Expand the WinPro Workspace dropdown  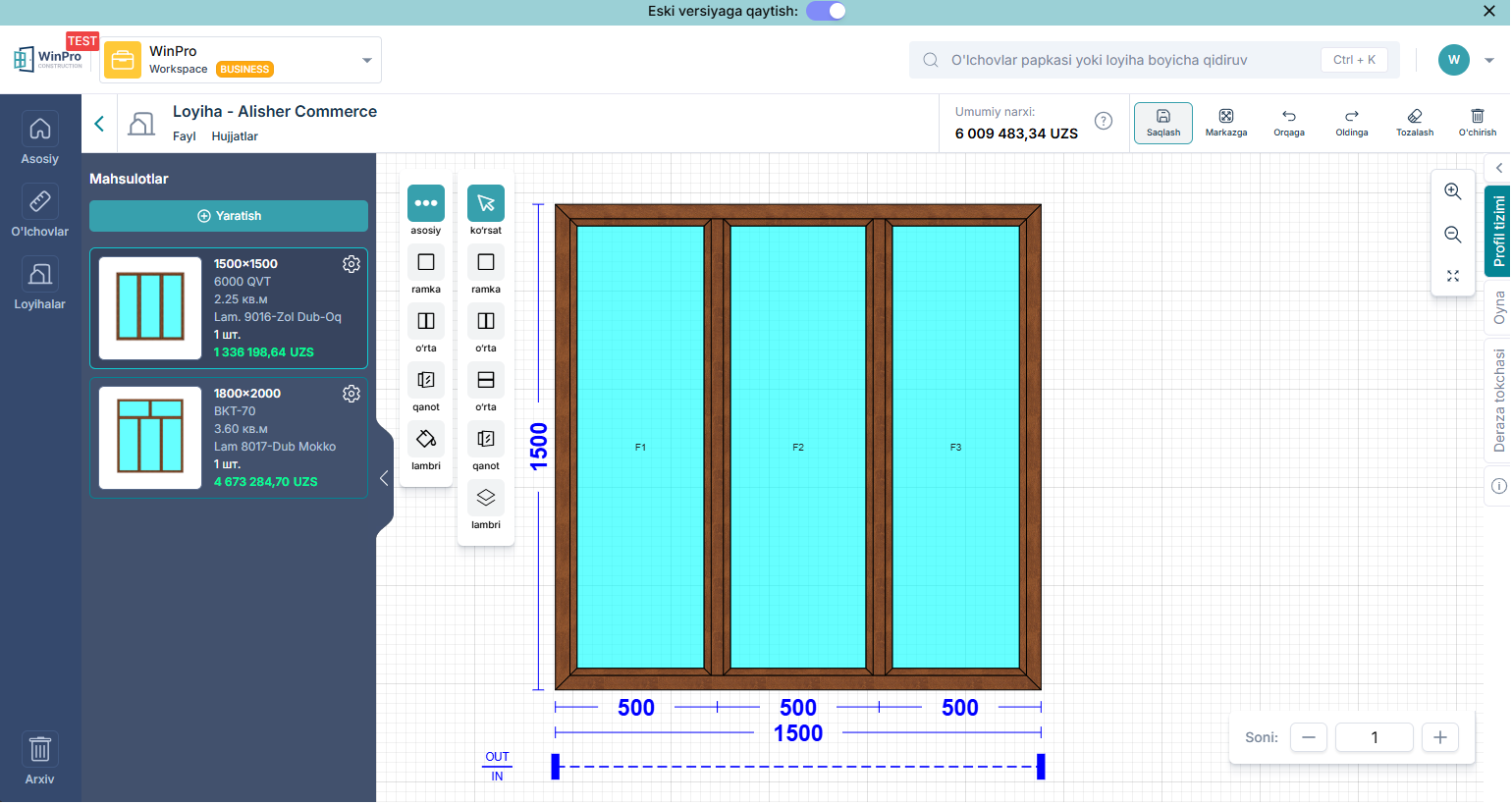pyautogui.click(x=366, y=61)
